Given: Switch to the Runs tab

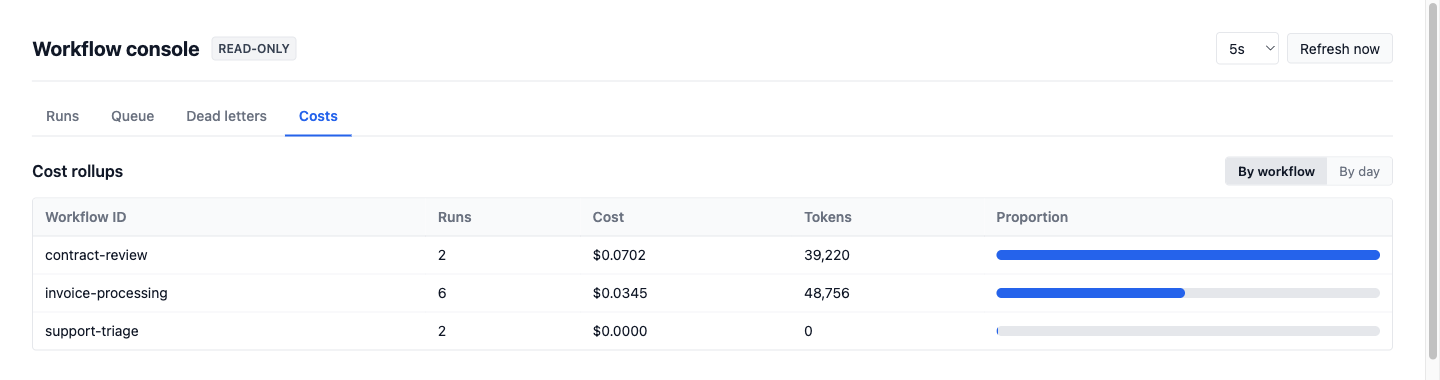Looking at the screenshot, I should pyautogui.click(x=62, y=116).
